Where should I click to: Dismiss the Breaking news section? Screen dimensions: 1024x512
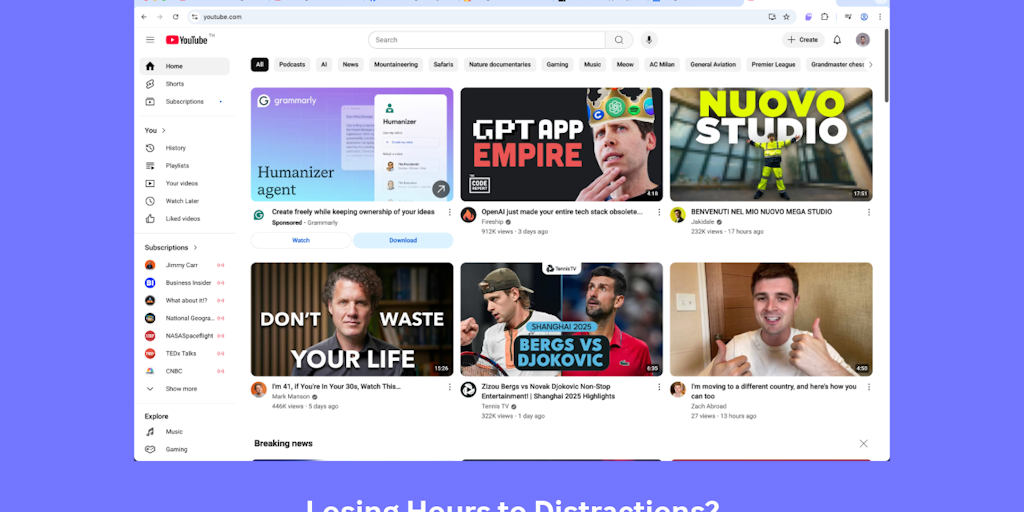pos(863,443)
